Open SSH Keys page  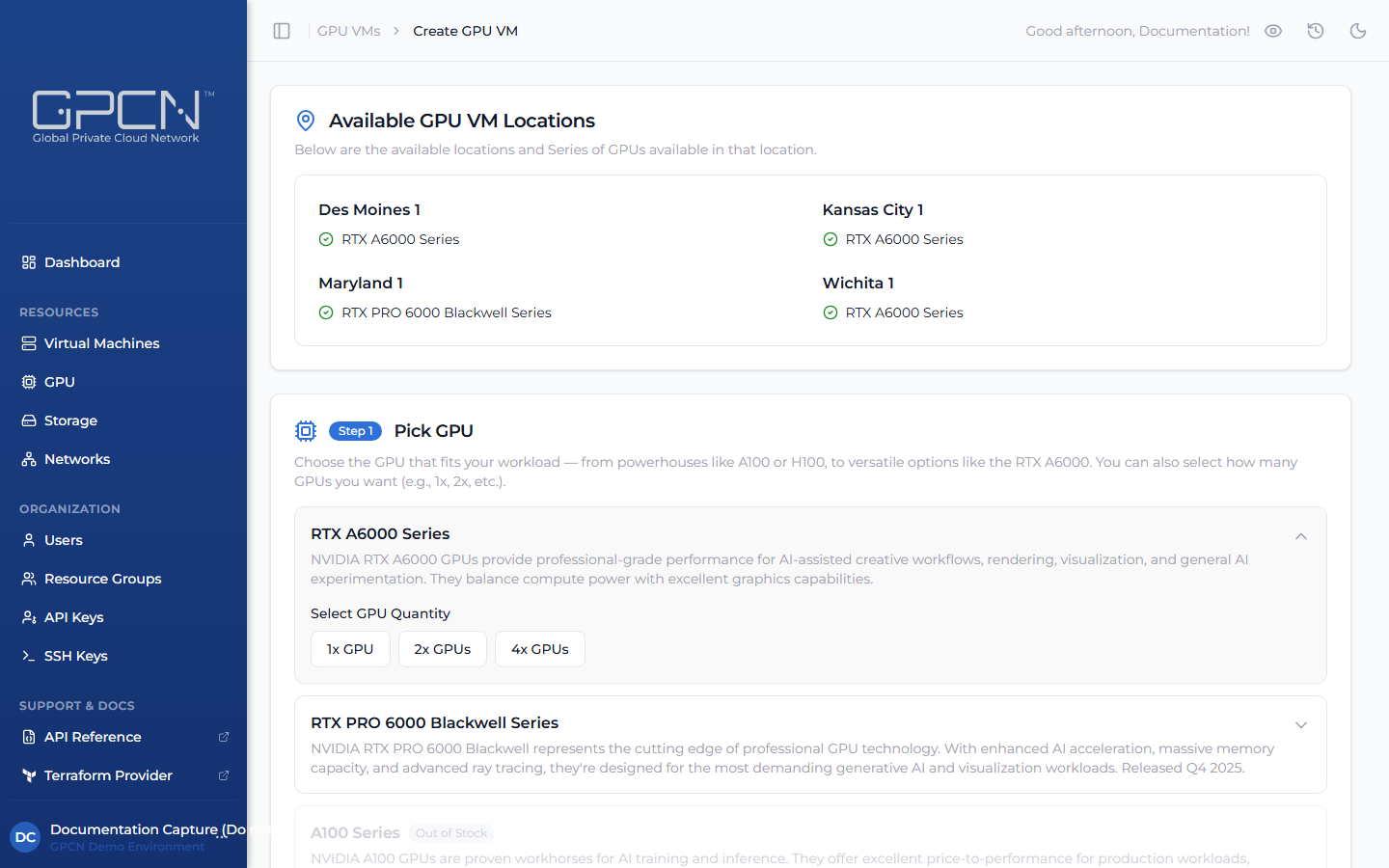tap(123, 656)
